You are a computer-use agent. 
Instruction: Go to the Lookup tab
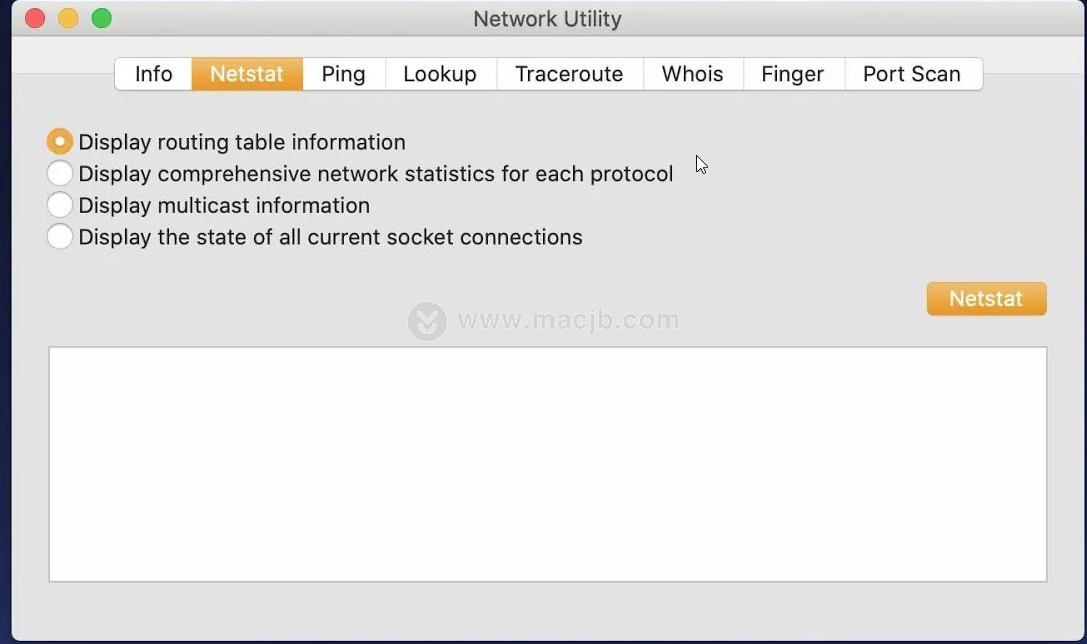click(440, 73)
